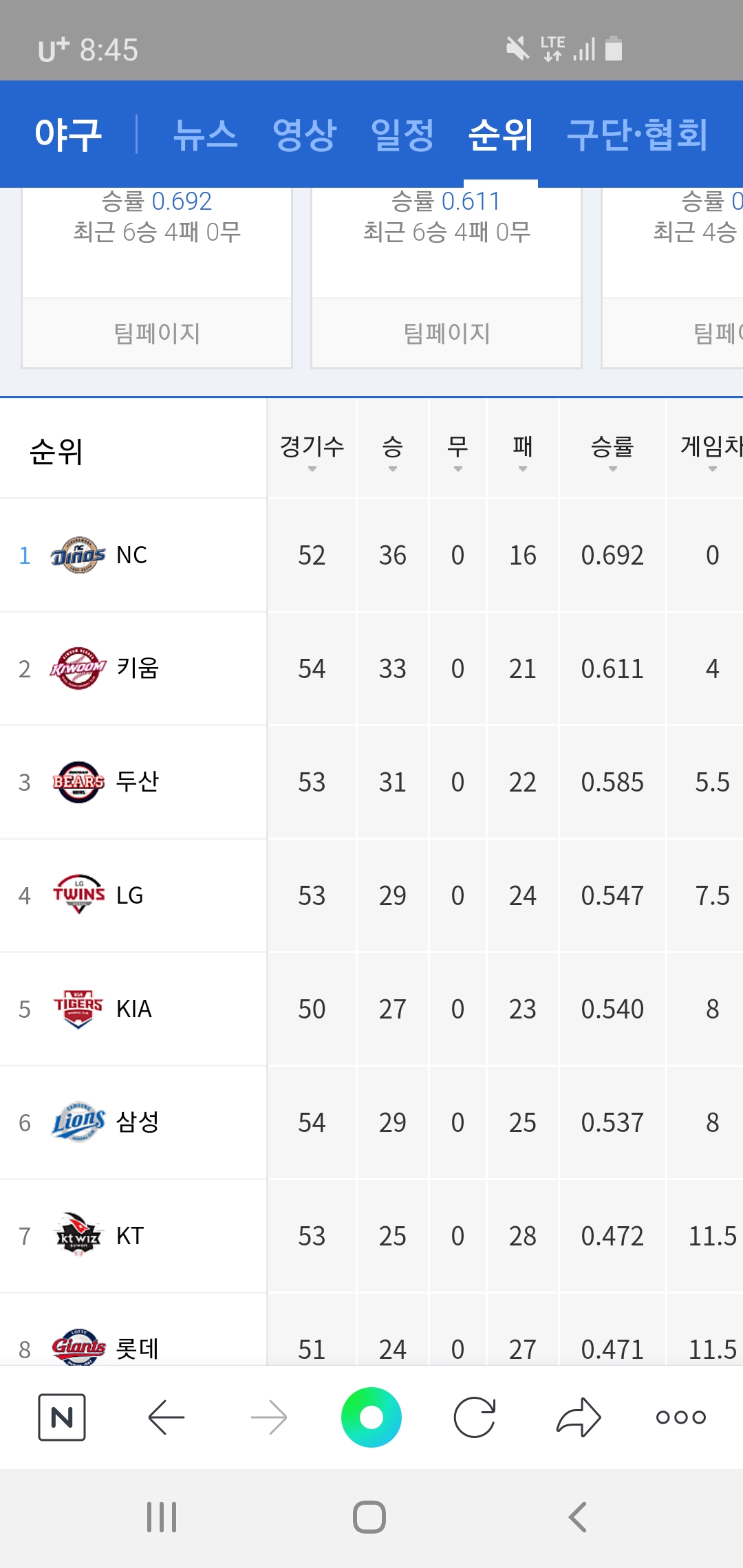Tap the share arrow icon
This screenshot has width=743, height=1568.
[578, 1417]
